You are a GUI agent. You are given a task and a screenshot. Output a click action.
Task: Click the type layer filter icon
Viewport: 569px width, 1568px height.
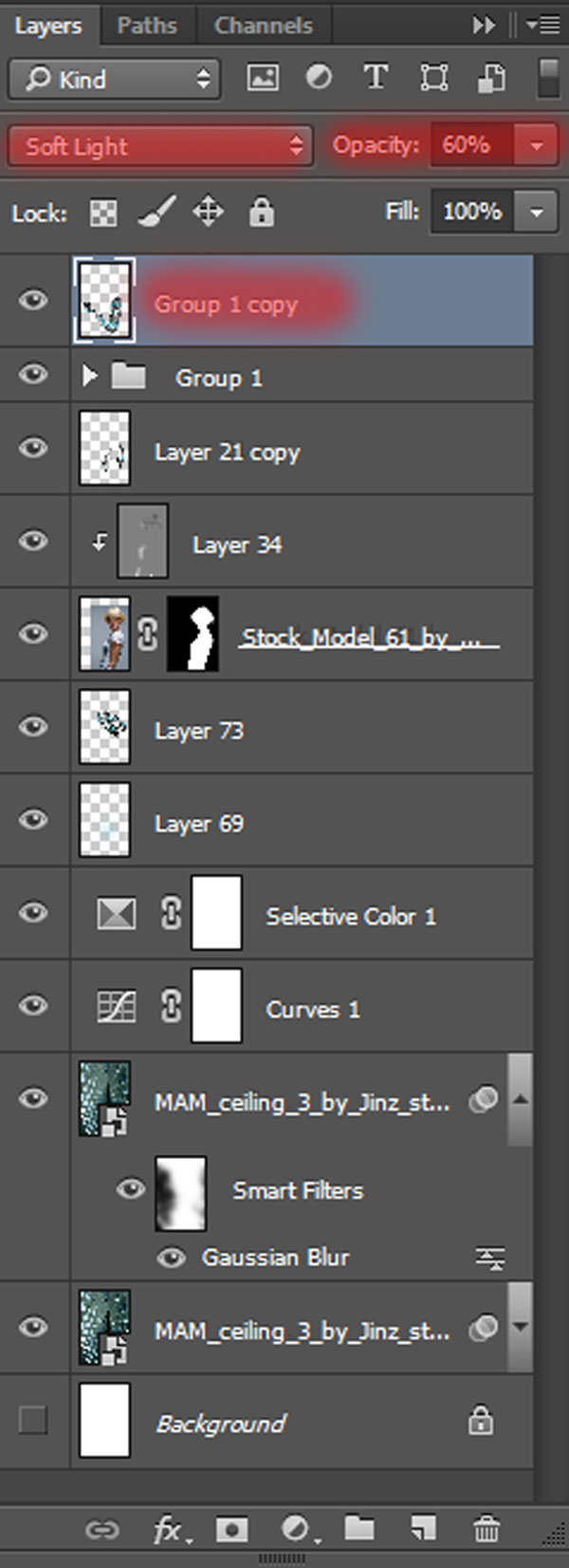pos(376,78)
